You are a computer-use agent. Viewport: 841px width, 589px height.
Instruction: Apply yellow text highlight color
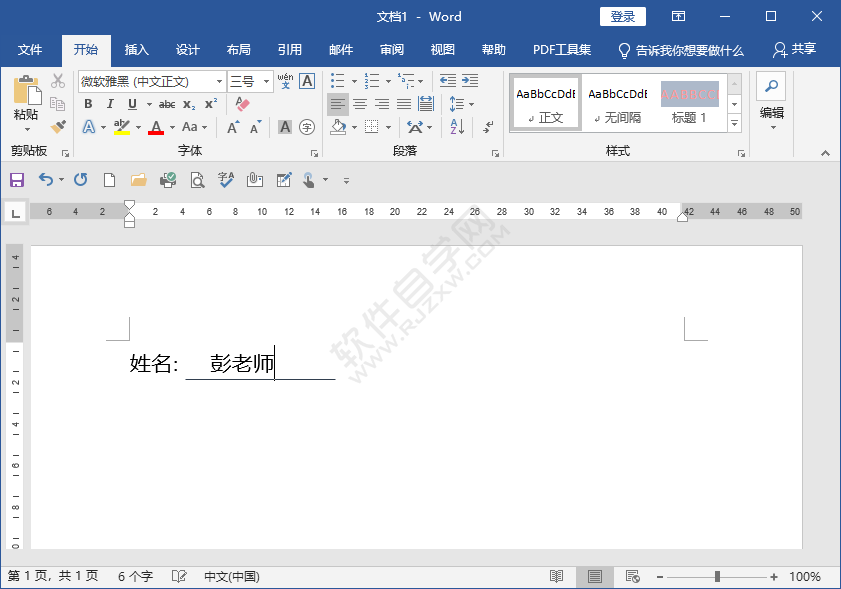click(122, 127)
